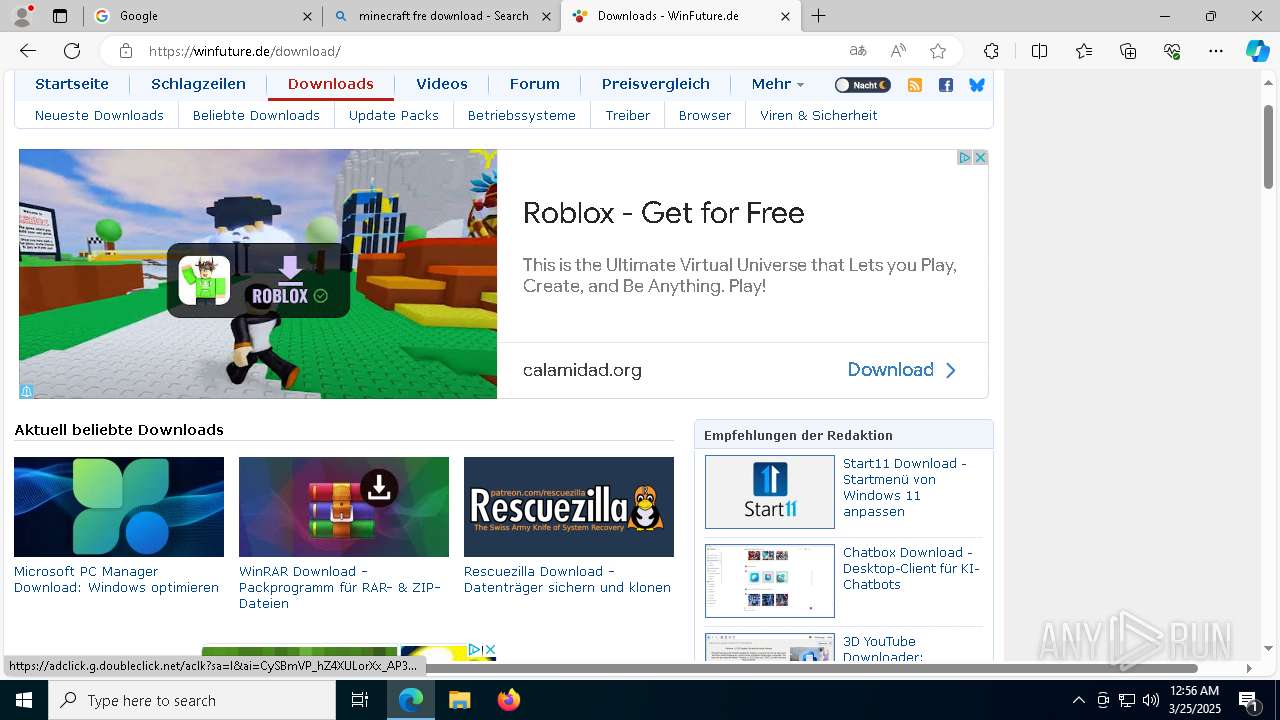Activate the Read aloud icon
Image resolution: width=1280 pixels, height=720 pixels.
(898, 51)
